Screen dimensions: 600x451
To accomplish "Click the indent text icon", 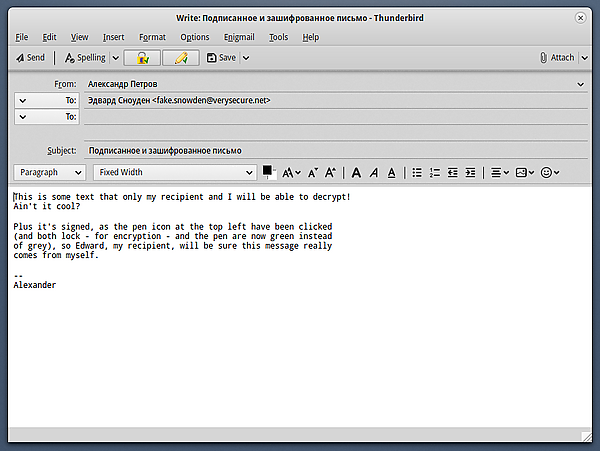I will pyautogui.click(x=470, y=173).
